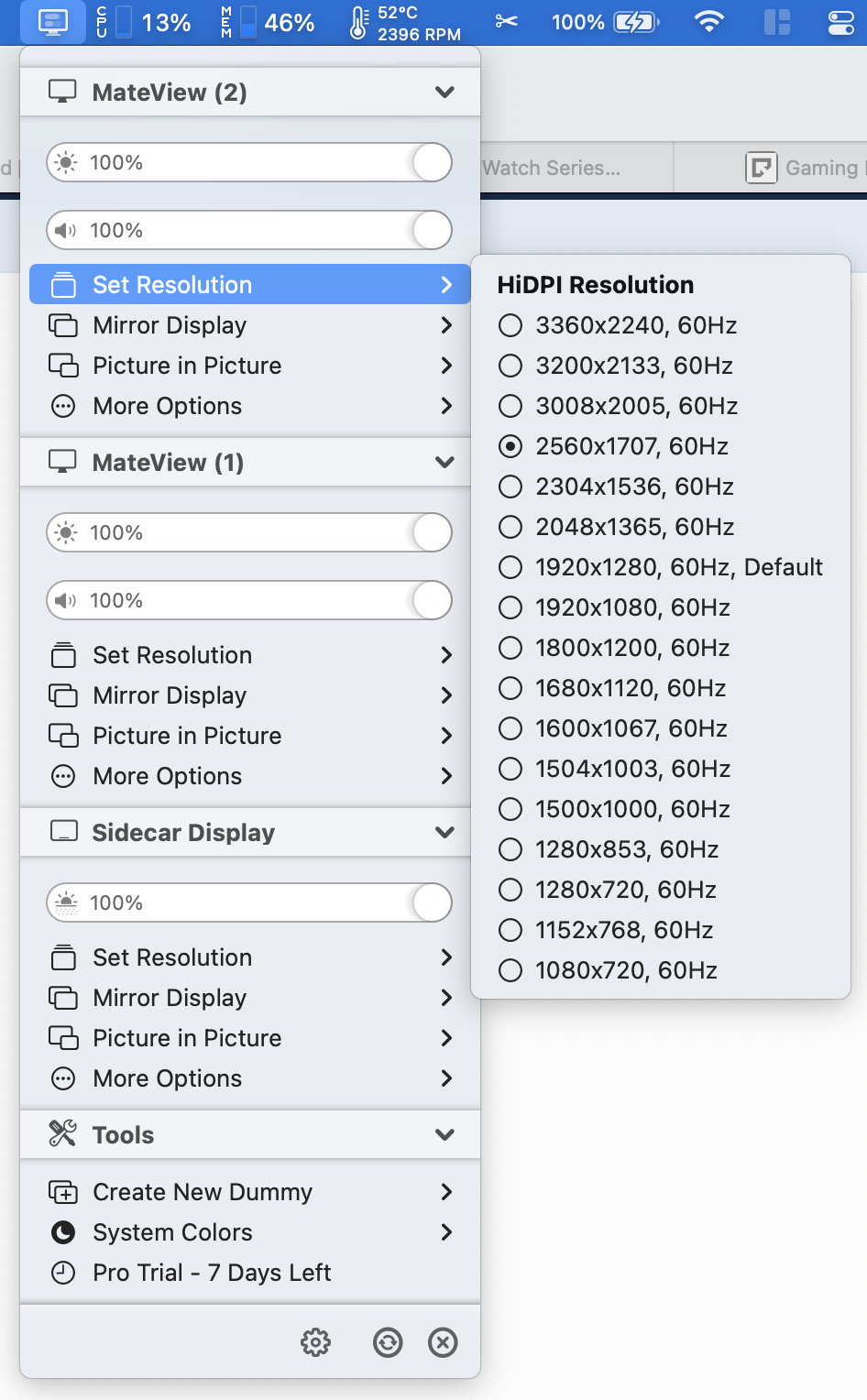Click Picture in Picture icon under MateView (1)

click(63, 736)
